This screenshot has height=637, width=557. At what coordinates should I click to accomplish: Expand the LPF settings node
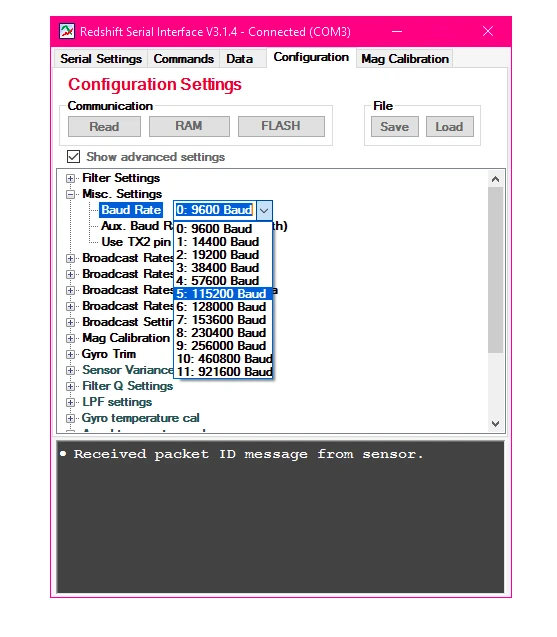click(x=70, y=402)
